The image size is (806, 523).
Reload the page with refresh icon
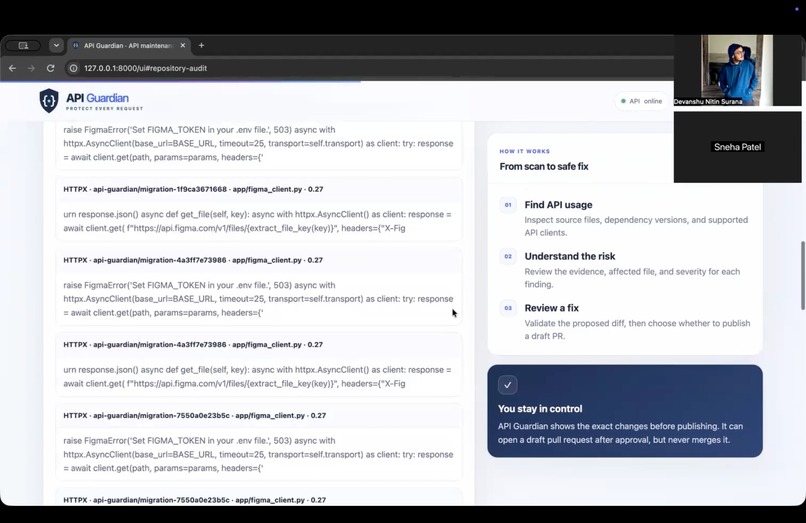point(50,68)
